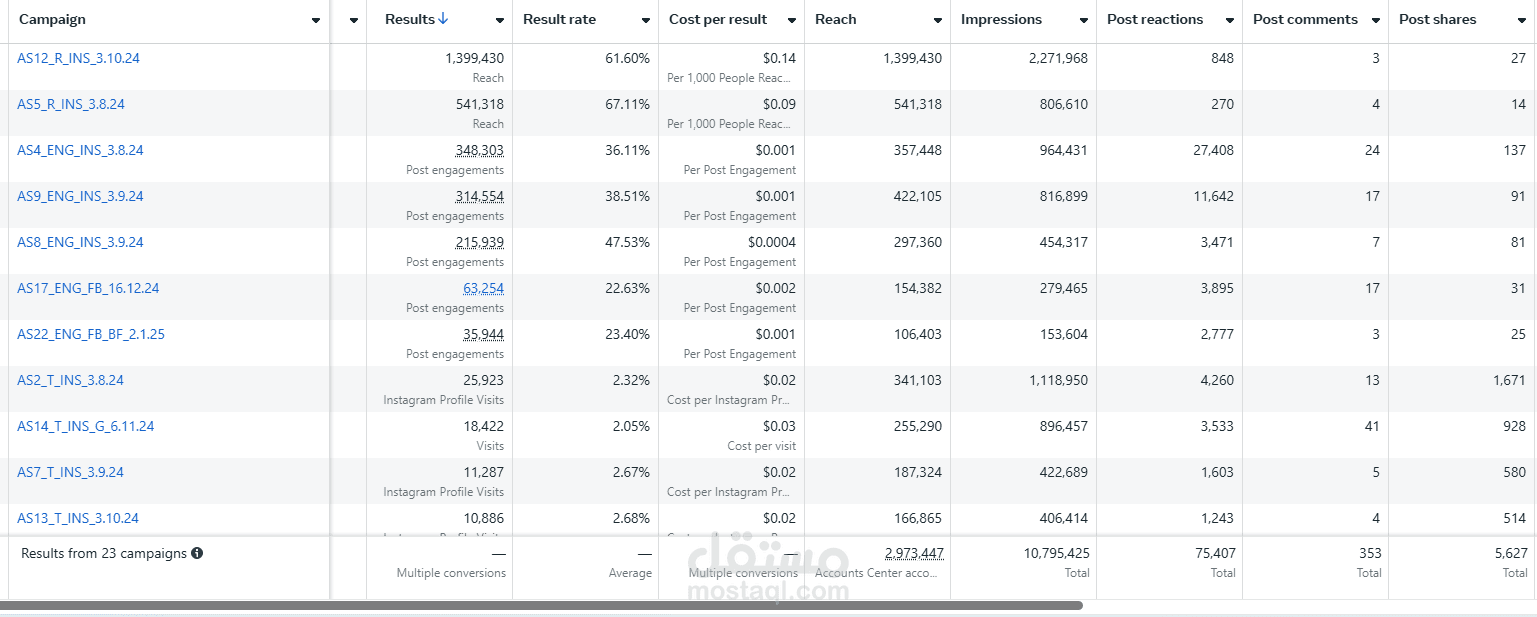Open Post comments column dropdown arrow
The width and height of the screenshot is (1537, 617).
(1375, 20)
